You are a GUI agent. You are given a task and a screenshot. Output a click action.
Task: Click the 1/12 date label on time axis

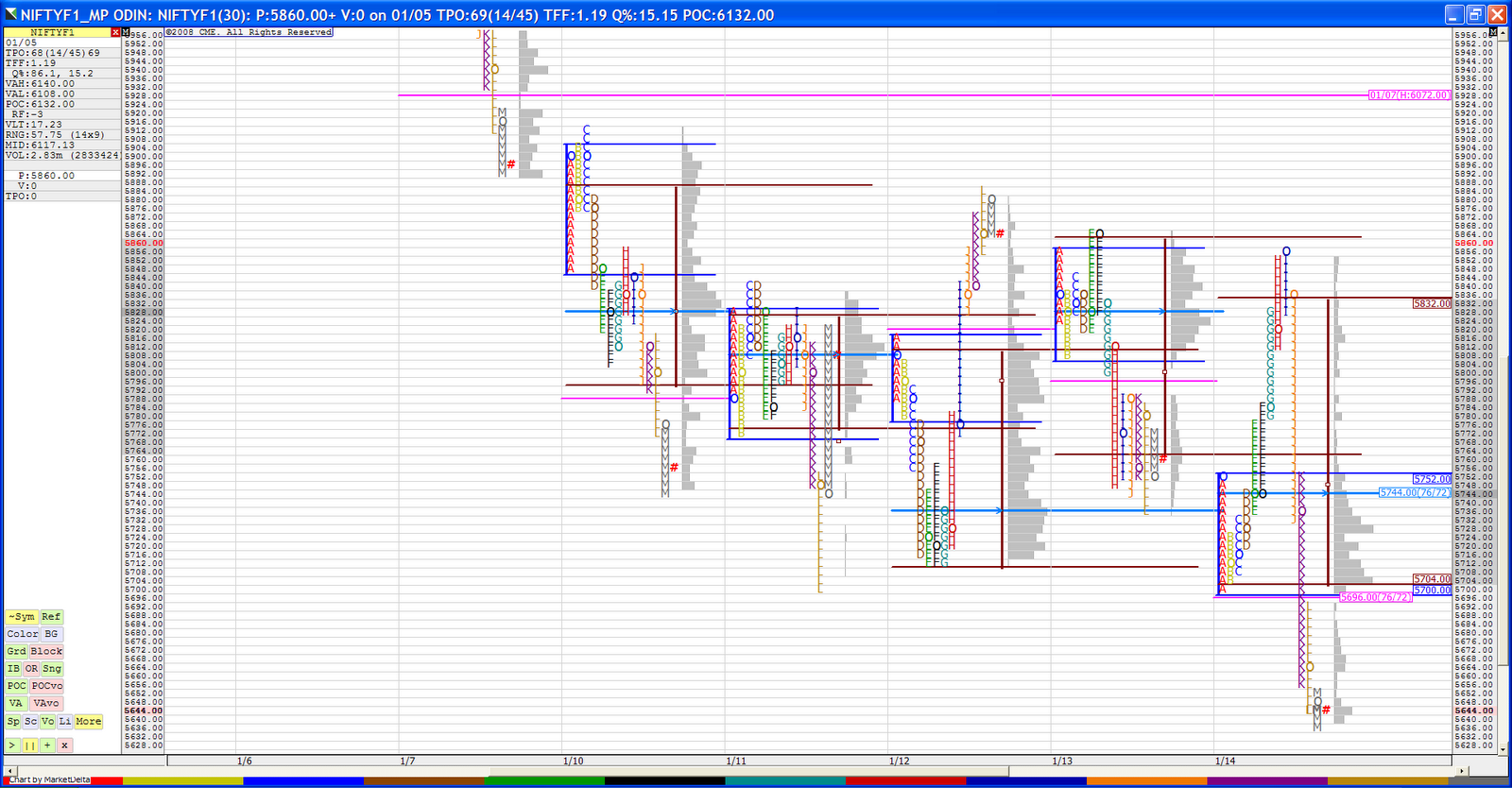click(900, 761)
